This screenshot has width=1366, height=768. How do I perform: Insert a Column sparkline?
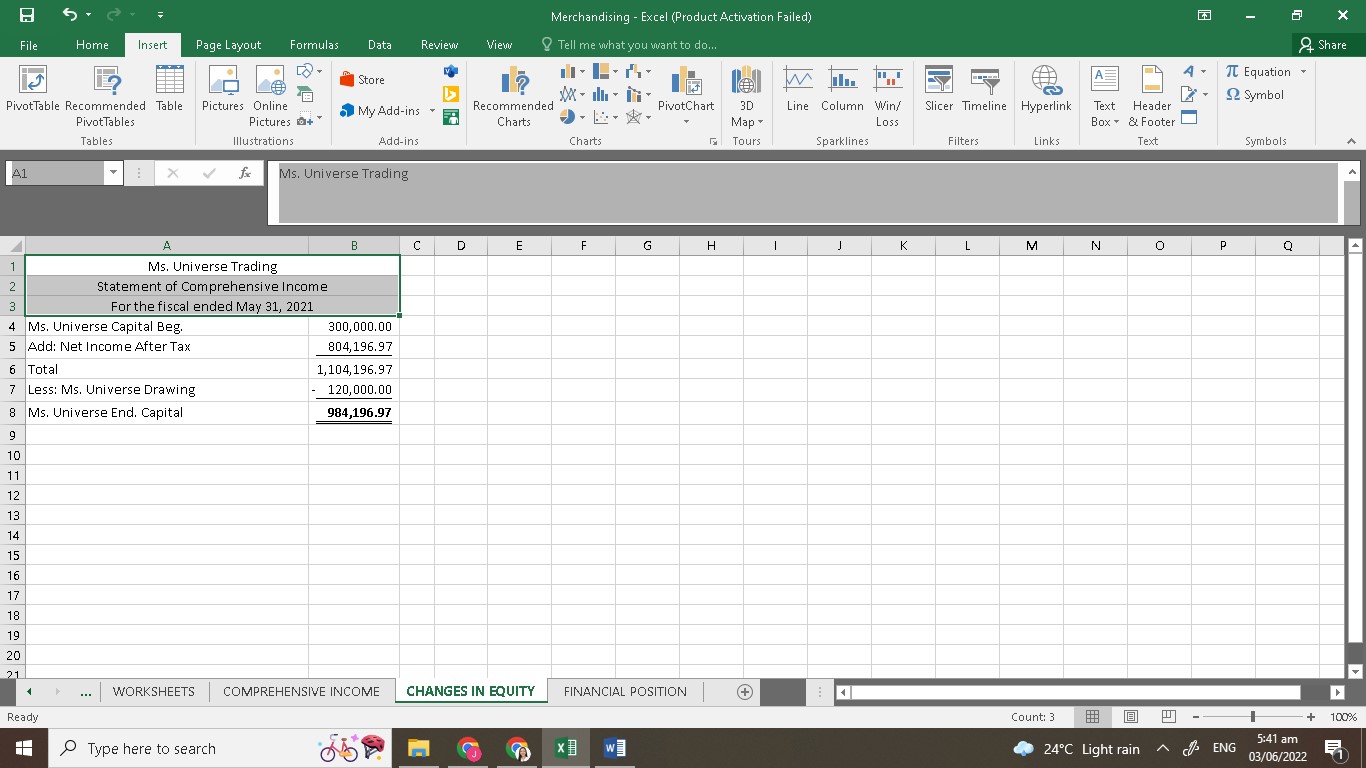(842, 92)
